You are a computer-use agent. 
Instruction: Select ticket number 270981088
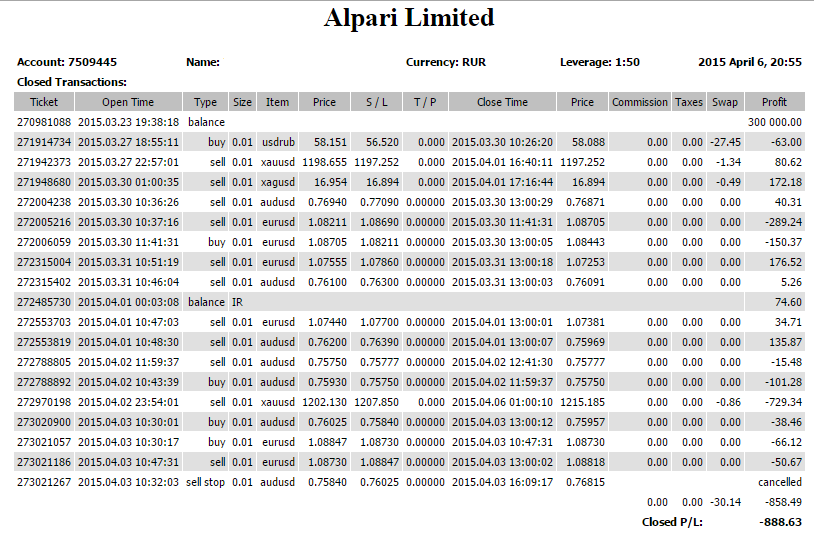coord(44,122)
